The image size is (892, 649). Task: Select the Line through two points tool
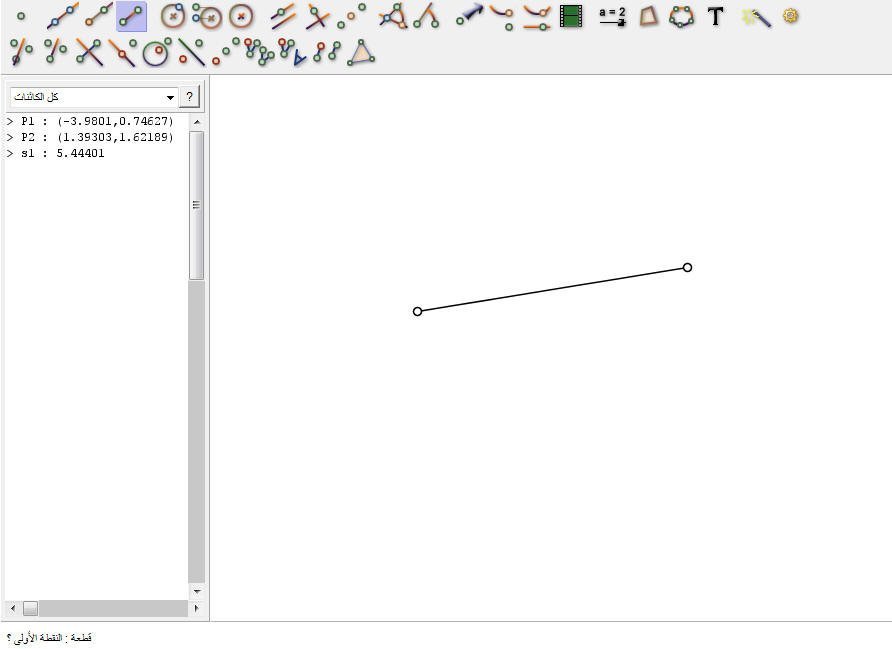click(x=63, y=16)
